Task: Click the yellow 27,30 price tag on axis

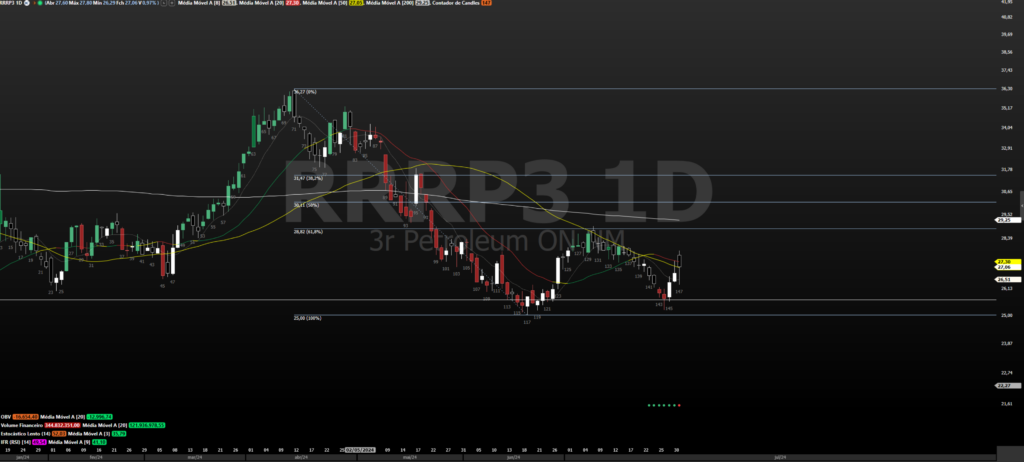Action: click(x=1004, y=261)
